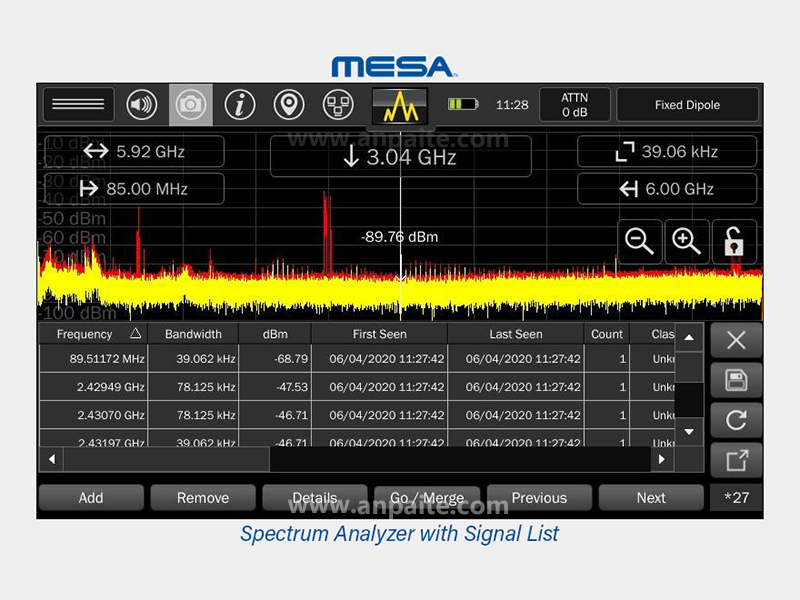Save the signal list with disk icon
The width and height of the screenshot is (800, 600).
point(736,380)
